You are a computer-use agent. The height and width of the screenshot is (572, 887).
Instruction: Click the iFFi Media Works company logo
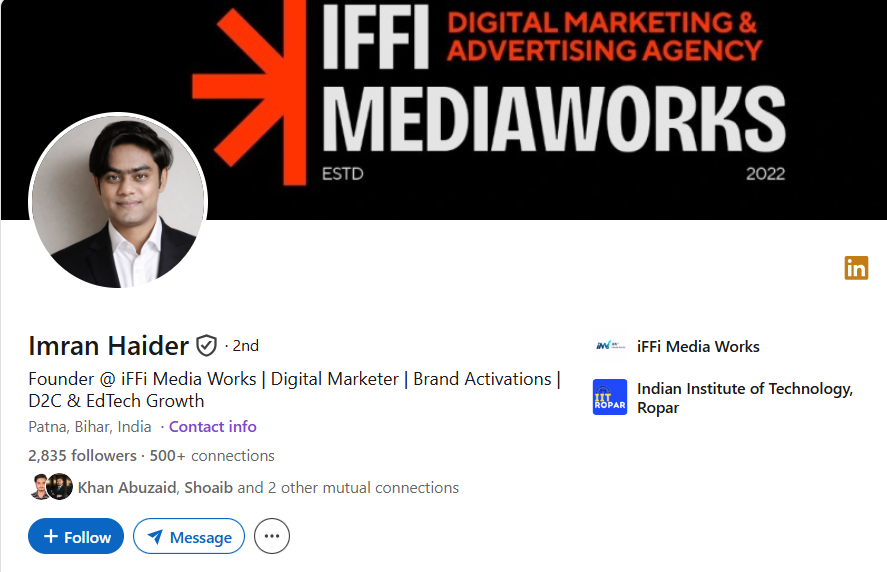(x=610, y=346)
